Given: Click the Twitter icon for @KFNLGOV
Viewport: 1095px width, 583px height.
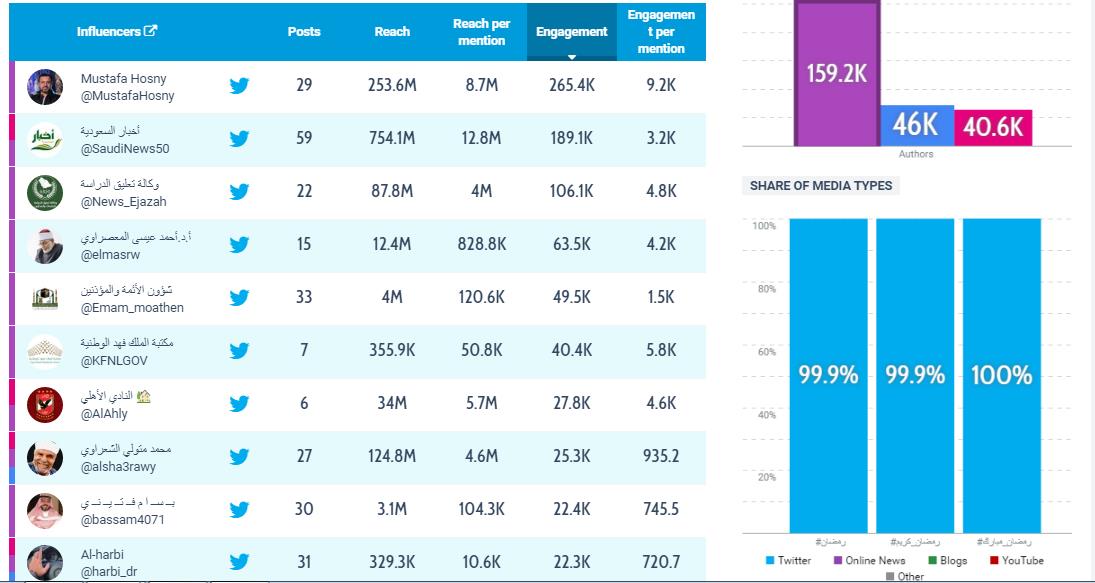Looking at the screenshot, I should click(x=239, y=351).
